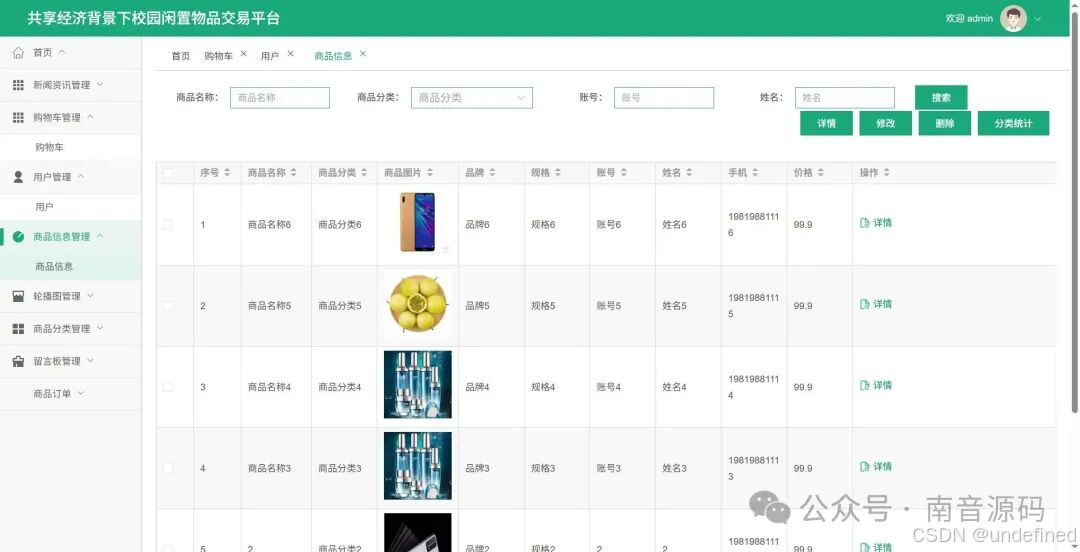Viewport: 1080px width, 552px height.
Task: Switch to the 首页 tab
Action: coord(180,56)
